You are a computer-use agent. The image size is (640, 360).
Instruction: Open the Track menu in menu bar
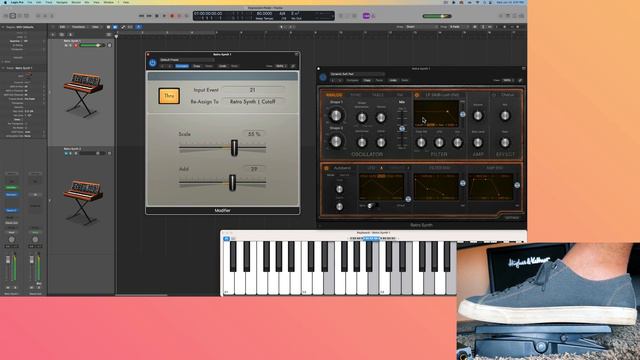click(x=49, y=2)
